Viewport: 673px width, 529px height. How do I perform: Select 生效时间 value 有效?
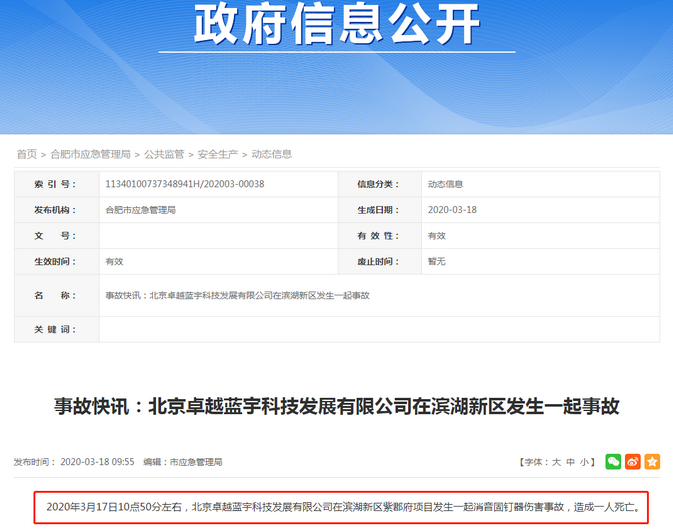click(114, 261)
